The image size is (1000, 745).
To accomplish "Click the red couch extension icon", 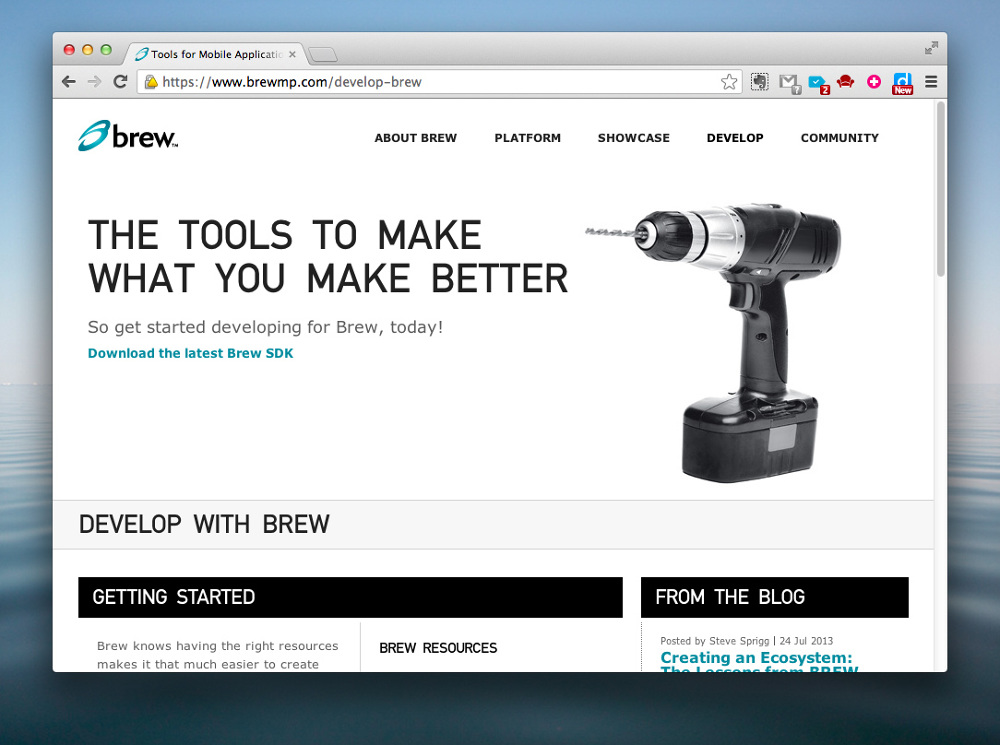I will pos(846,81).
